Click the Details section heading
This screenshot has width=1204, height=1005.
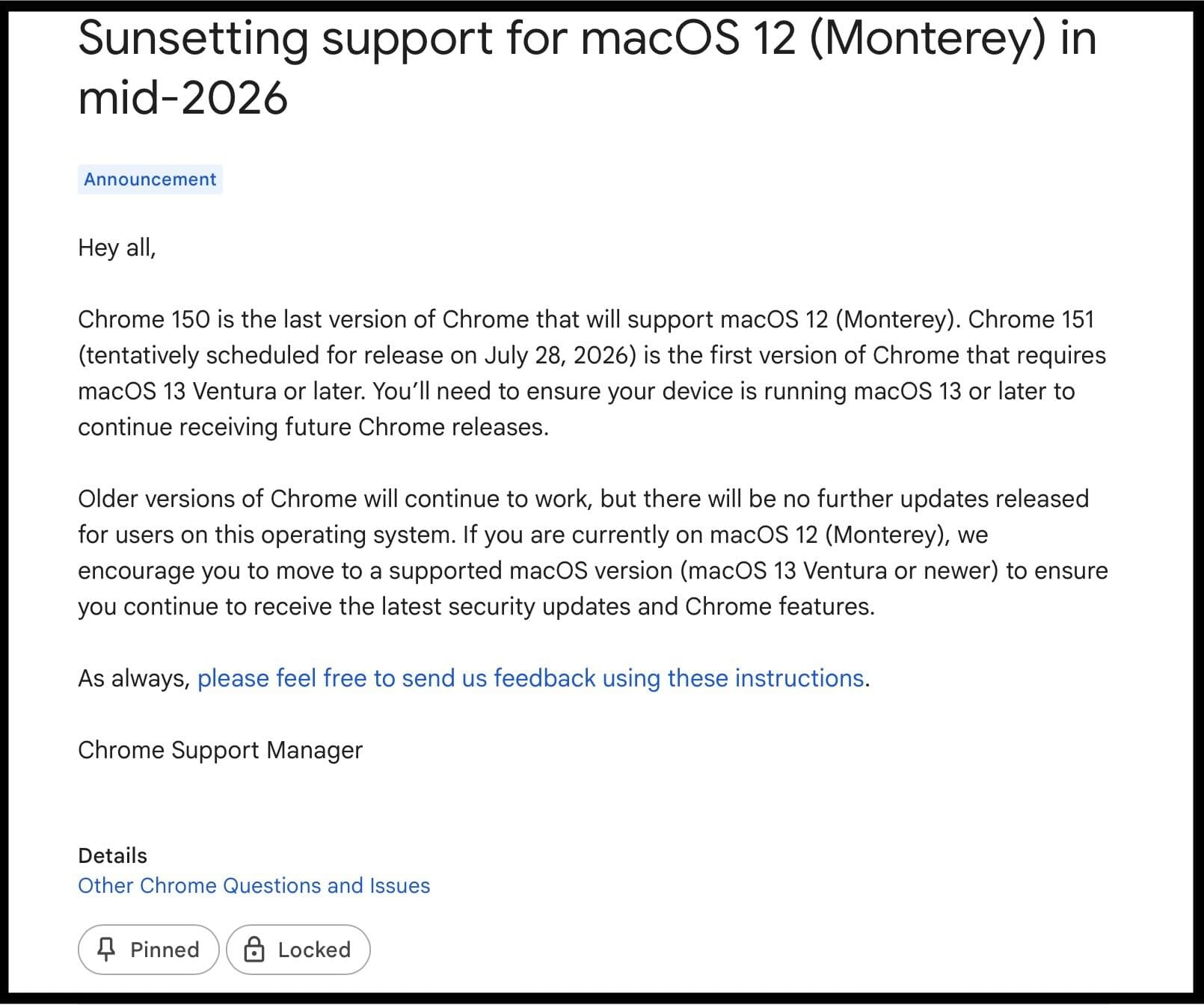coord(112,855)
